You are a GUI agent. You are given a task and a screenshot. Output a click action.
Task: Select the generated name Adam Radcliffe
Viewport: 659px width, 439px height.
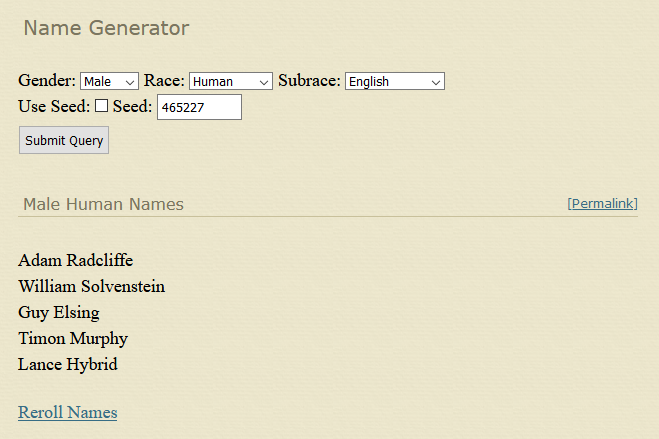pos(75,261)
